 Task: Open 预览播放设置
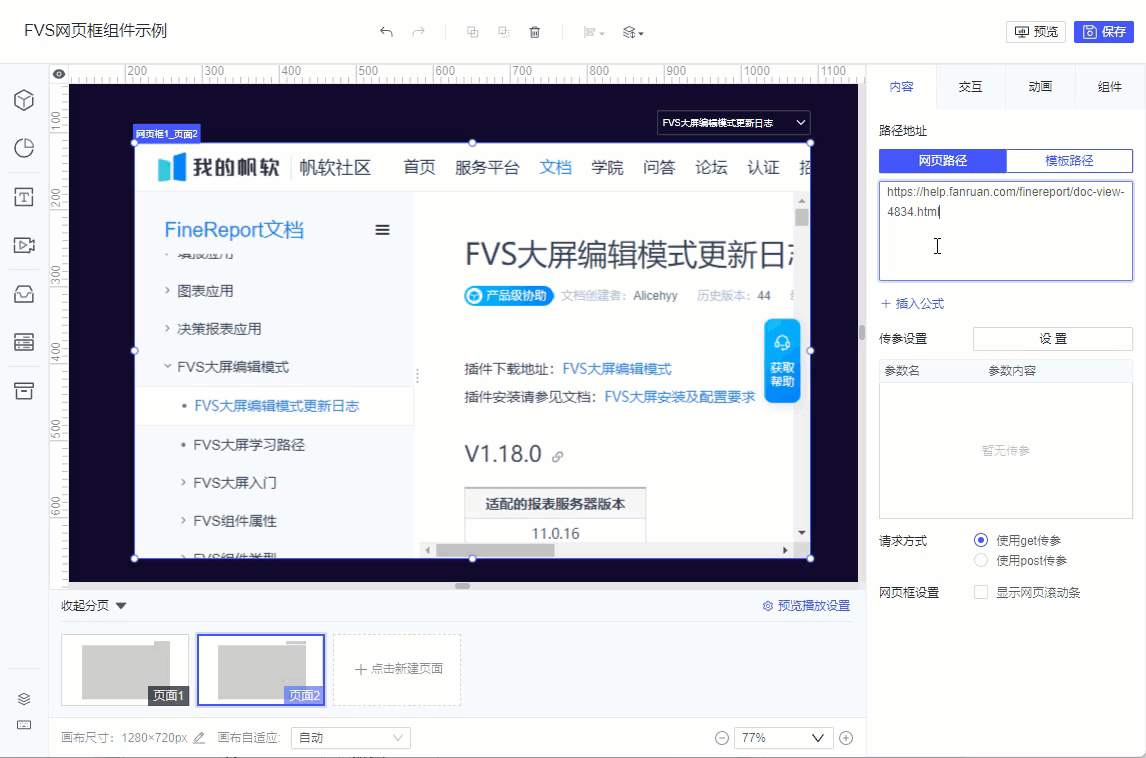click(806, 605)
